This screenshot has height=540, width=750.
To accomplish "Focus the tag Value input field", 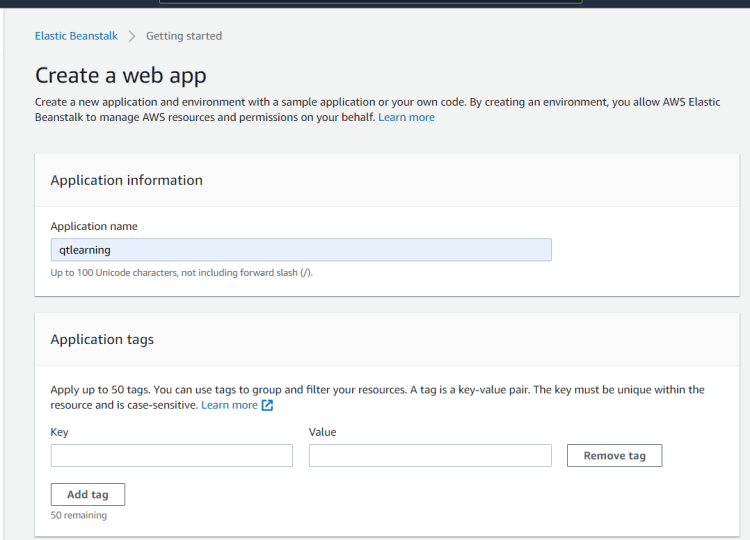I will (430, 455).
